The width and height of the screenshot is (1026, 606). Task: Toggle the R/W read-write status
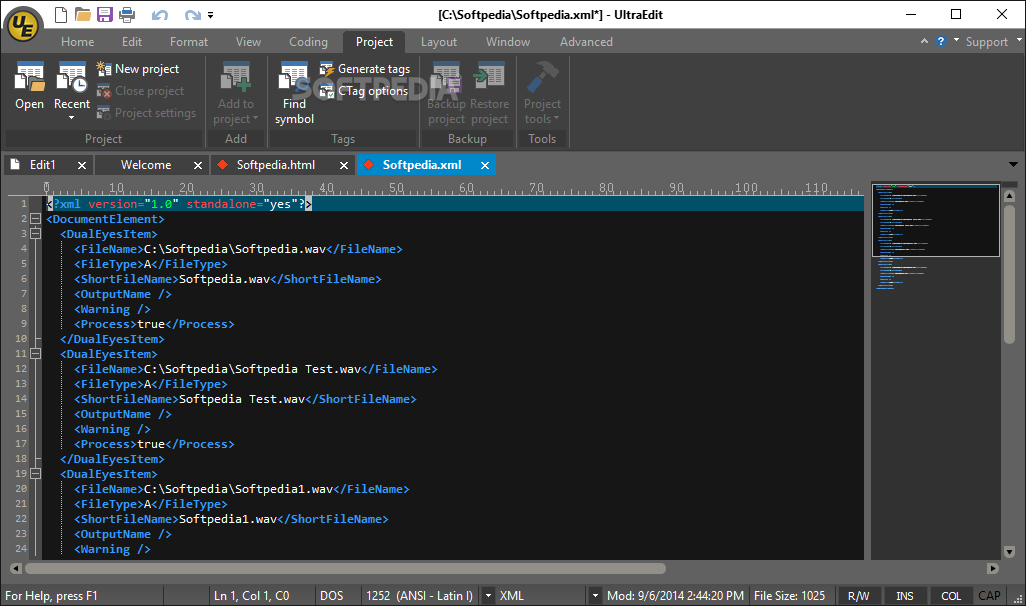pos(858,596)
